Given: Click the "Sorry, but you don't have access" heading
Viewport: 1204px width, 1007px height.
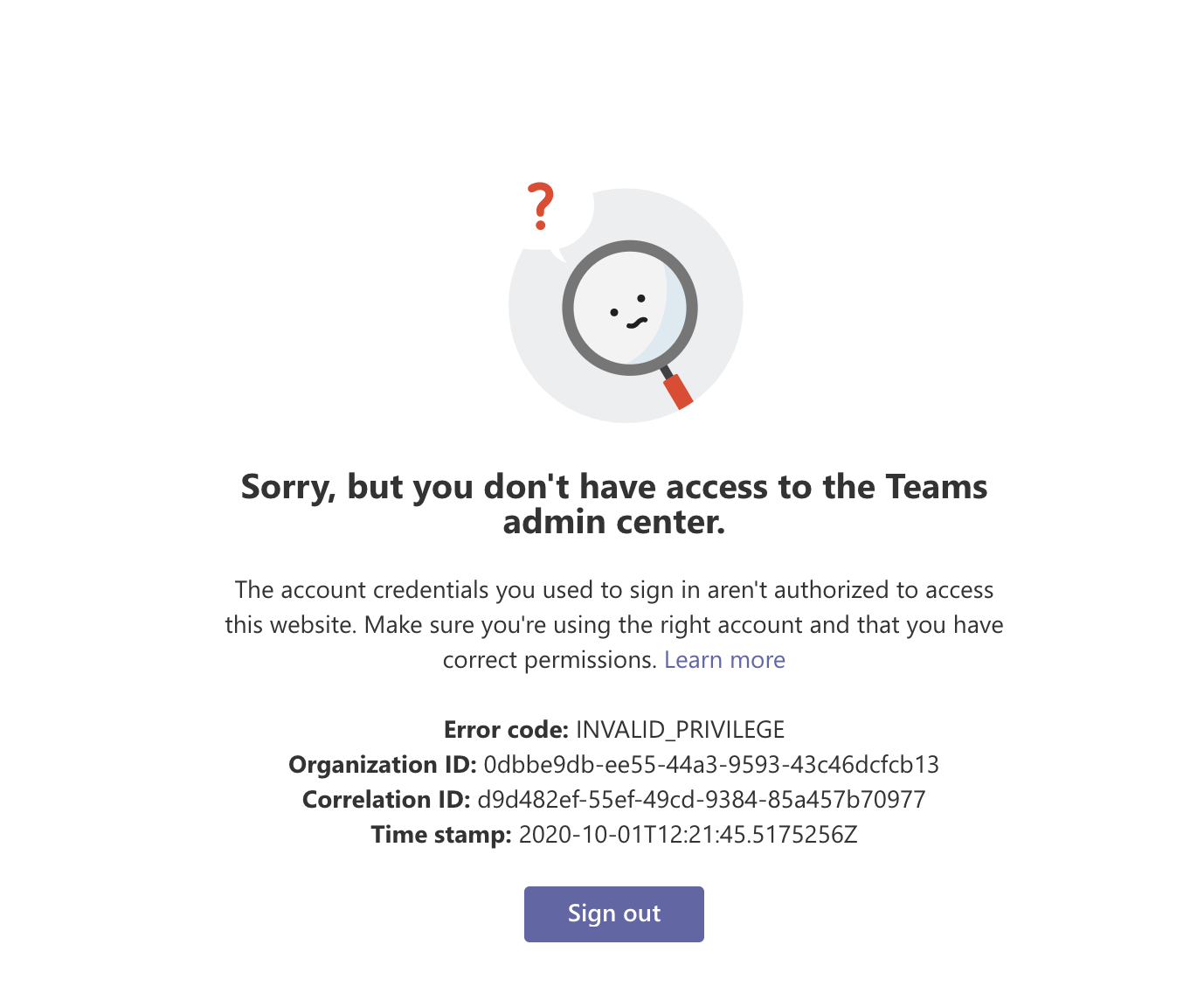Looking at the screenshot, I should click(x=614, y=503).
